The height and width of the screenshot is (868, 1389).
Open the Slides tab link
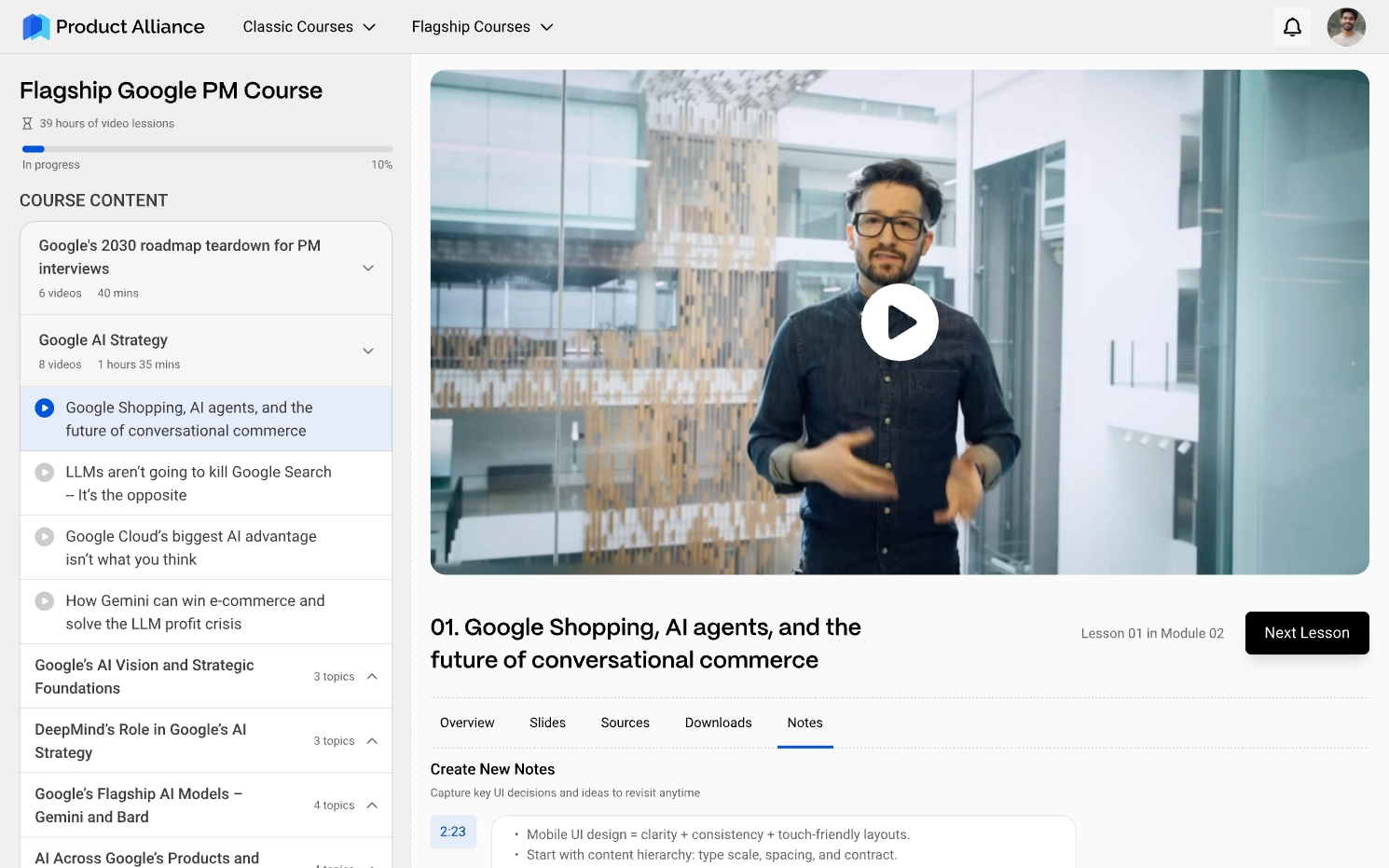(547, 723)
